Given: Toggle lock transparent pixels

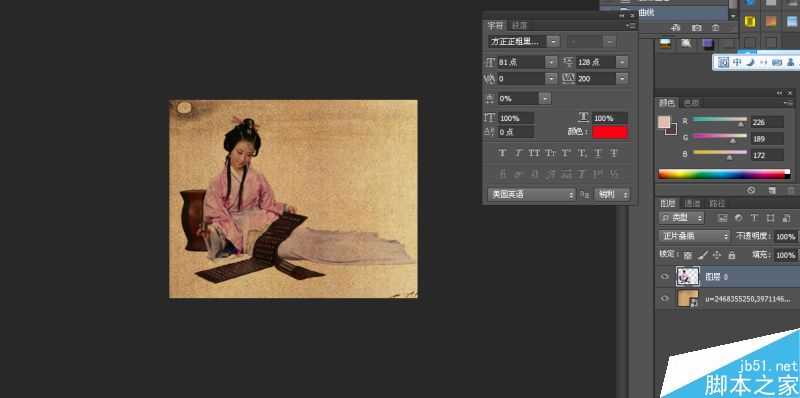Looking at the screenshot, I should point(688,255).
